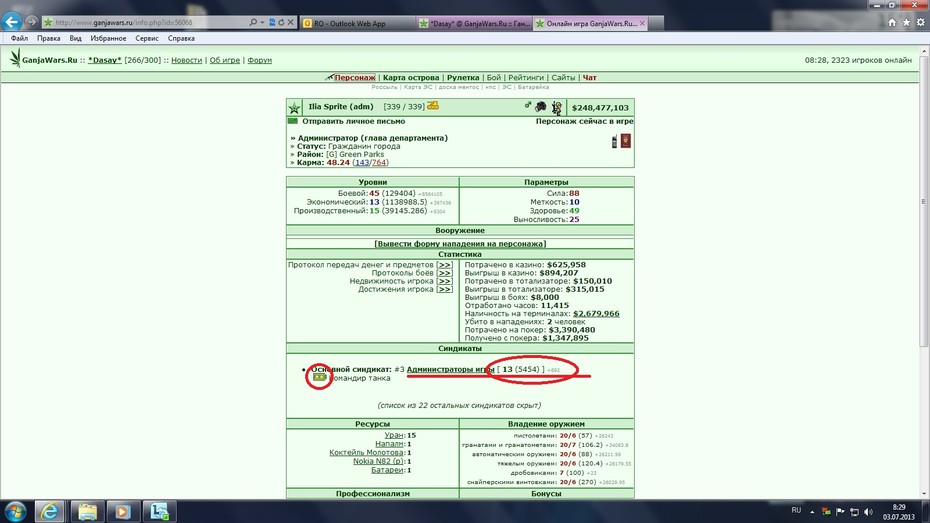
Task: Click the black helmet icon in profile header
Action: tap(540, 107)
